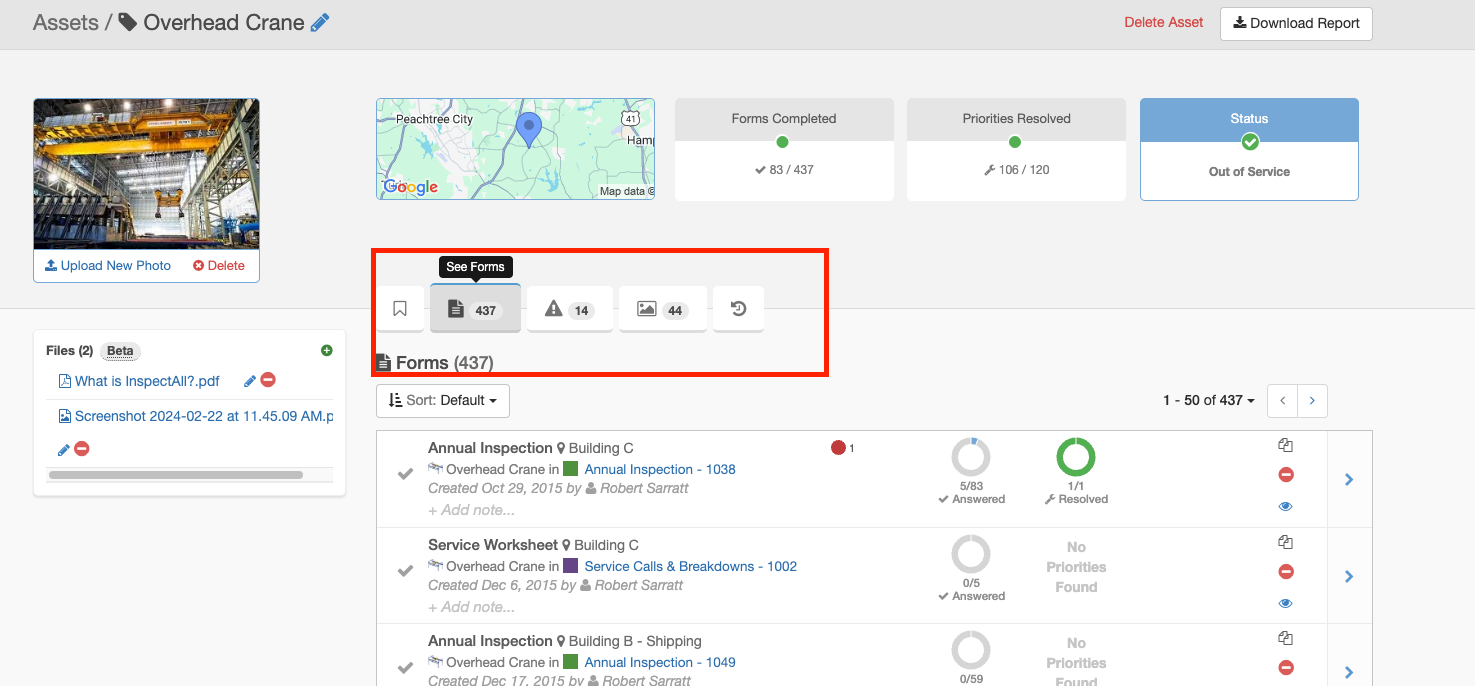Image resolution: width=1475 pixels, height=686 pixels.
Task: Delete the Service Worksheet form
Action: pyautogui.click(x=1286, y=572)
